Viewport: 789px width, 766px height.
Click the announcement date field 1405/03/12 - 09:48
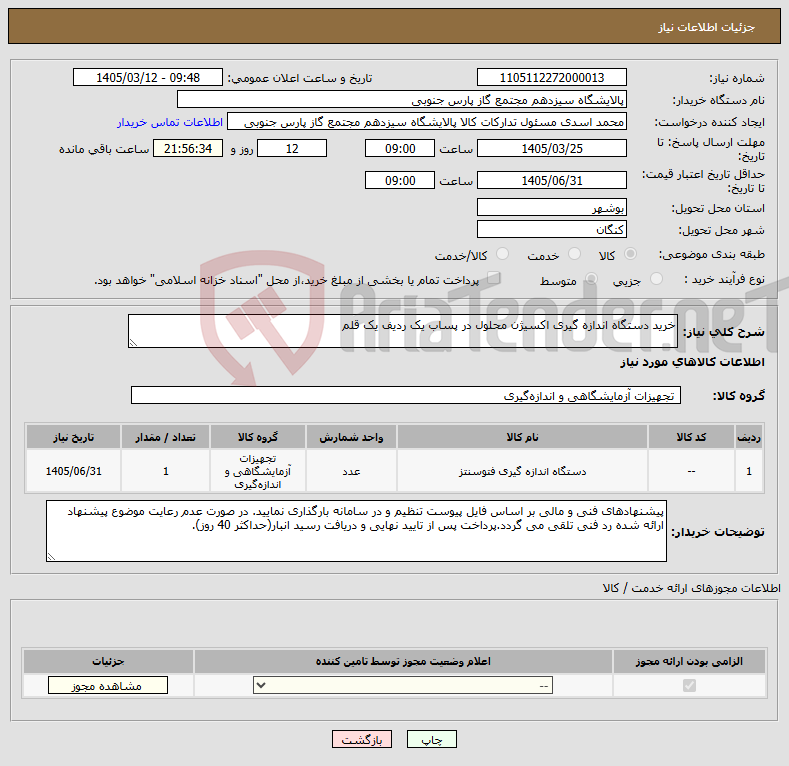click(148, 78)
